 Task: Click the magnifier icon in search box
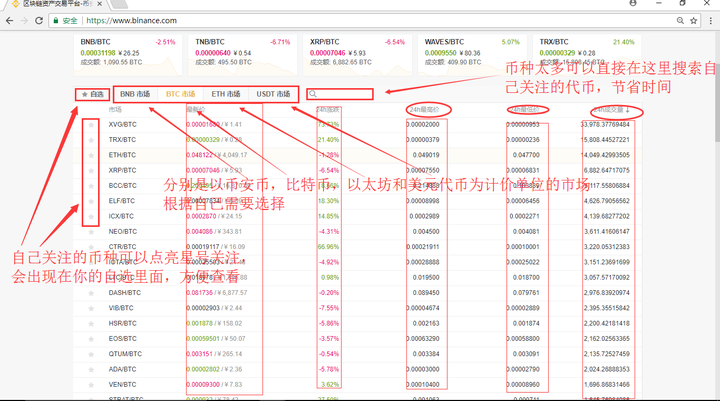(x=313, y=94)
